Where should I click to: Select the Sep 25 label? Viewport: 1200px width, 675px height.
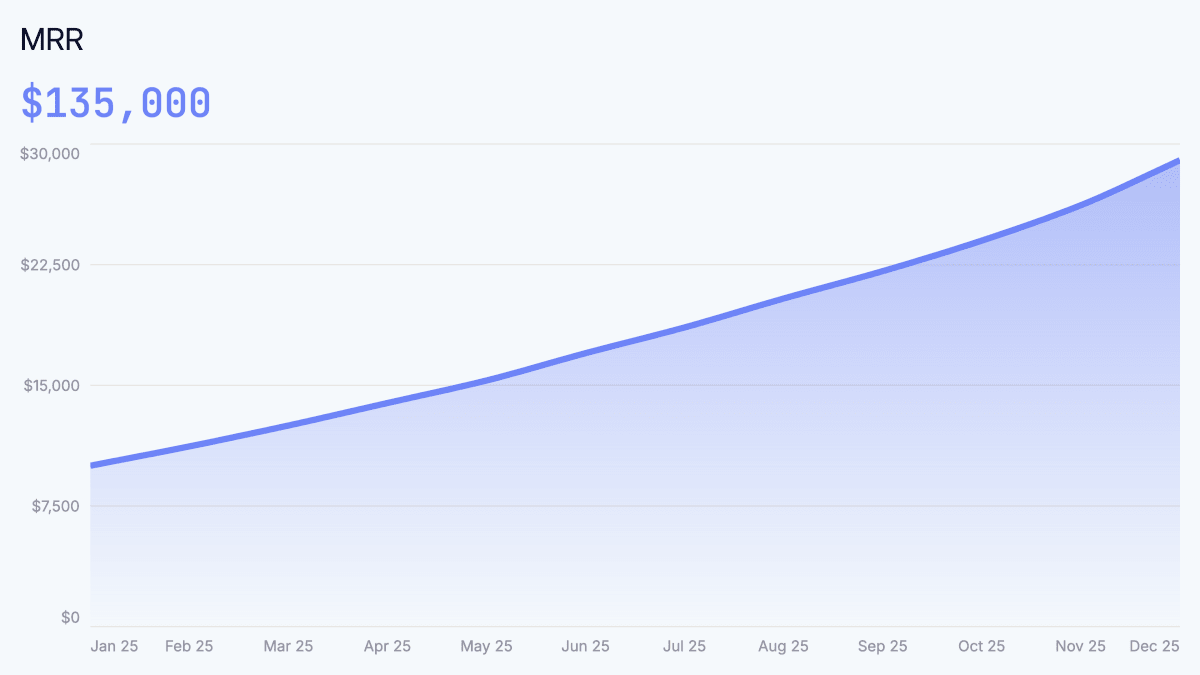882,646
